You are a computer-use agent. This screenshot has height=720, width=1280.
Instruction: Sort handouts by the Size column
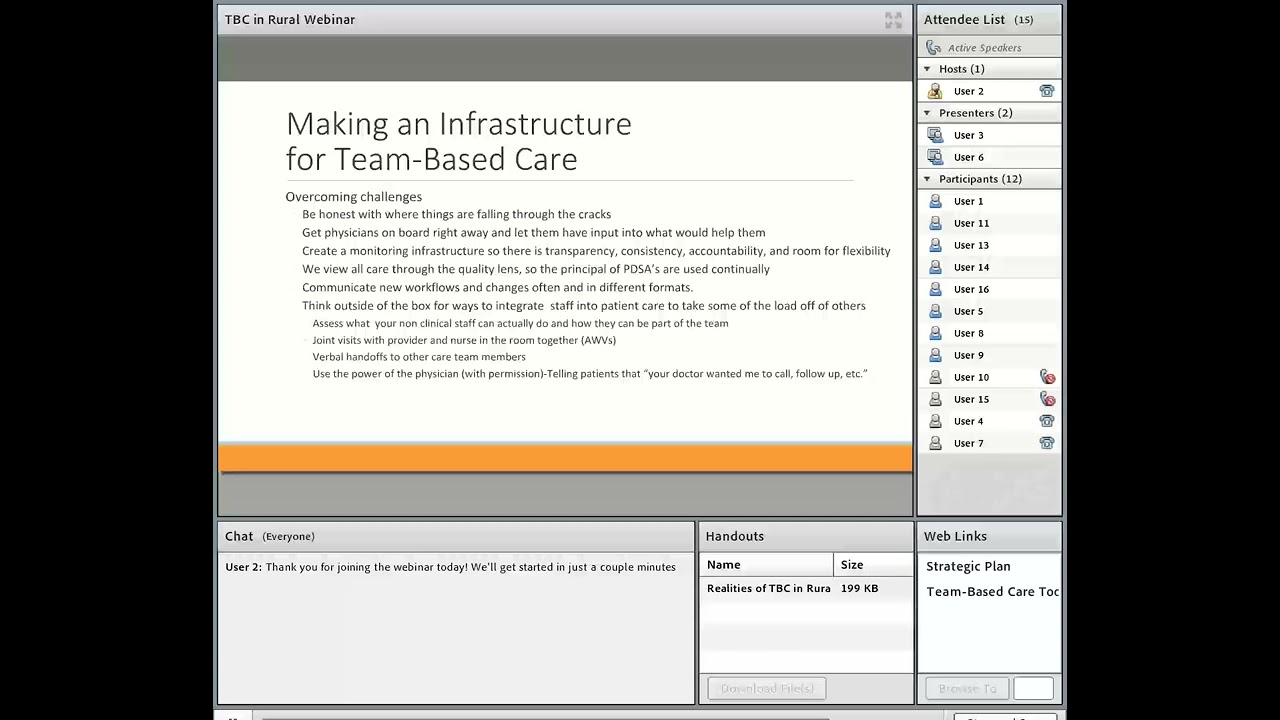[873, 565]
